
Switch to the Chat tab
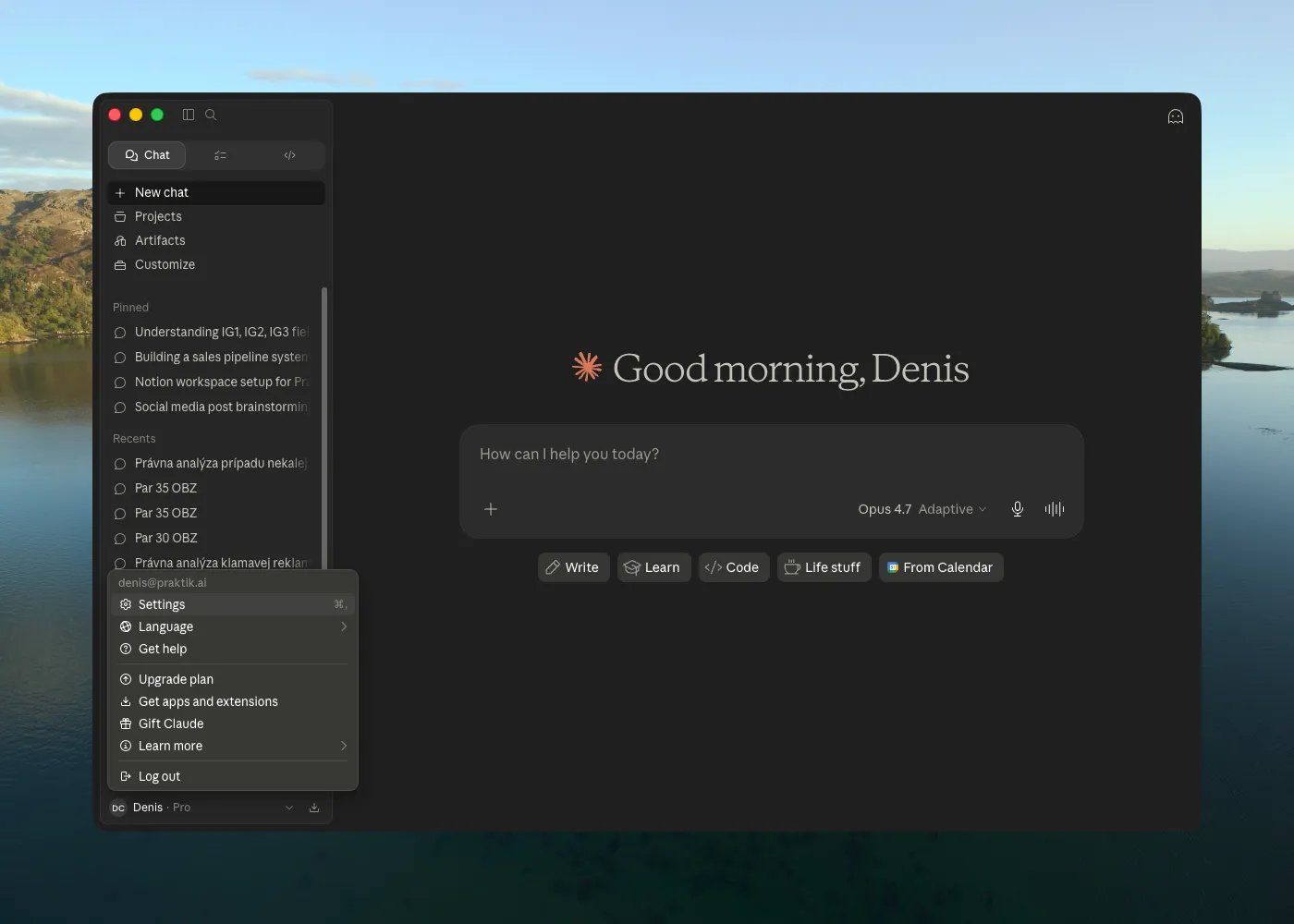click(x=147, y=155)
